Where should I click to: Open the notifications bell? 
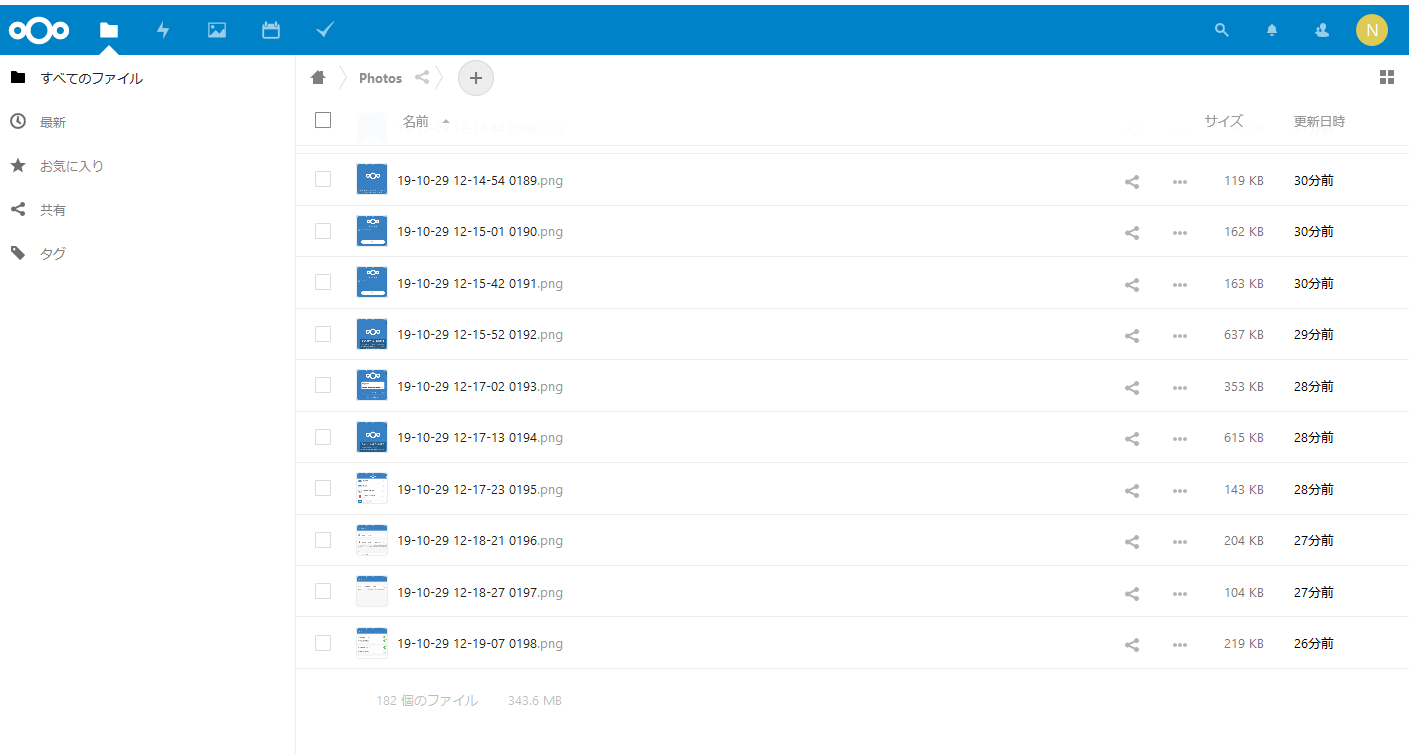pos(1272,30)
